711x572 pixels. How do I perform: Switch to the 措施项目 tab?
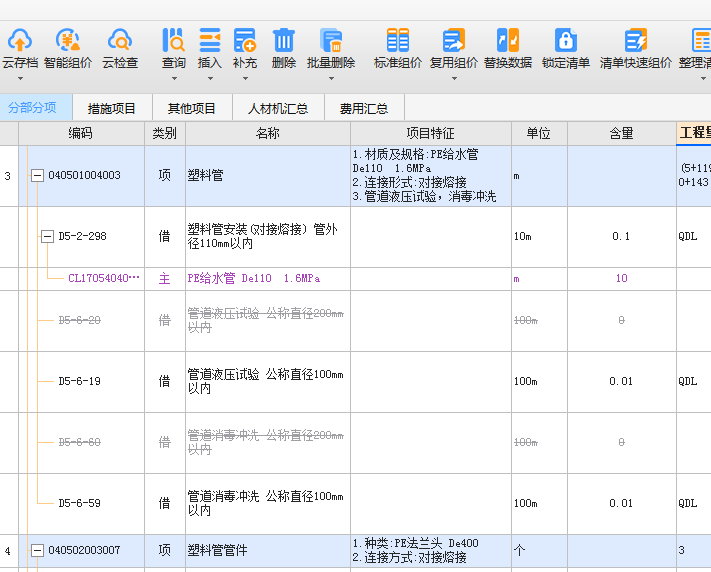[x=112, y=108]
